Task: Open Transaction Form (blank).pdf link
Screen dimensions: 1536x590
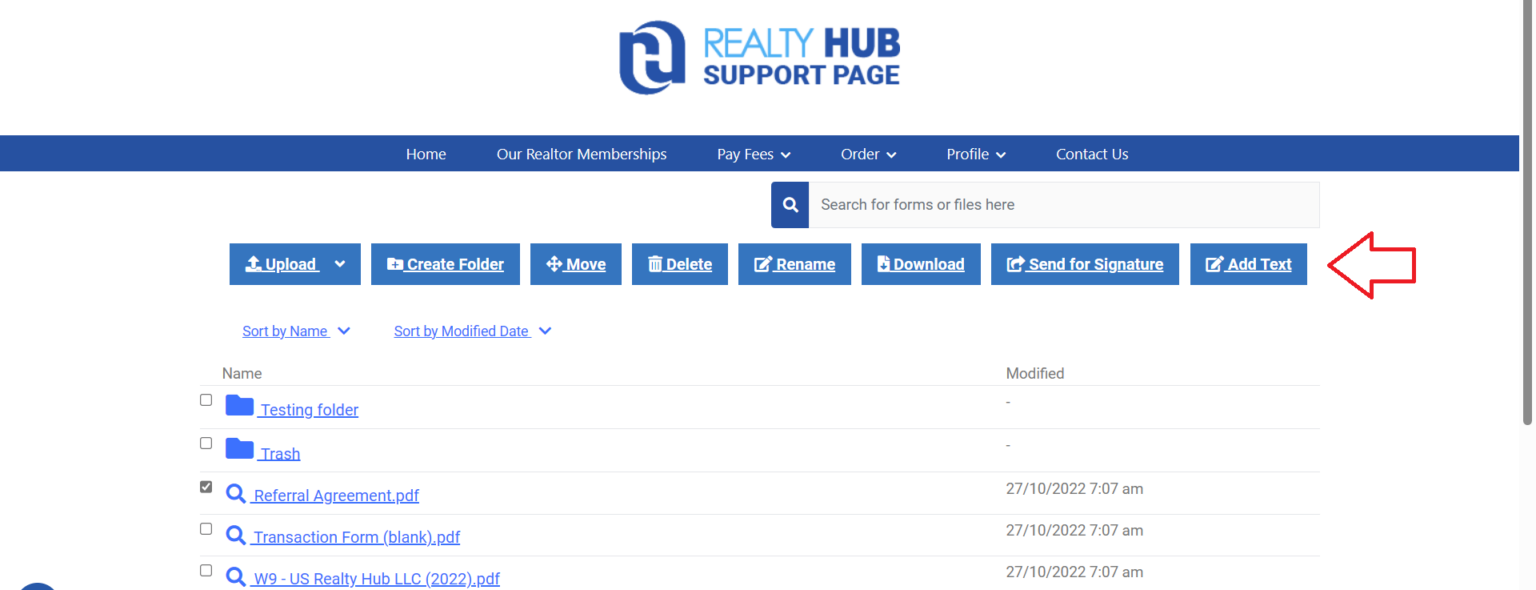Action: [356, 538]
